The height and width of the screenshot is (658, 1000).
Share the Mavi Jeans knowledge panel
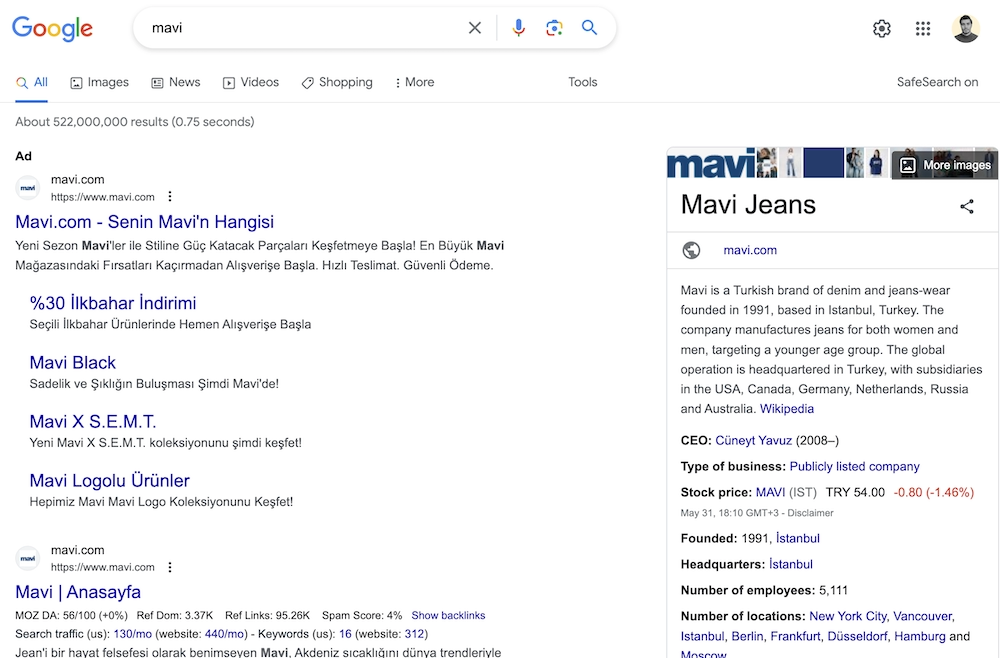[x=966, y=206]
